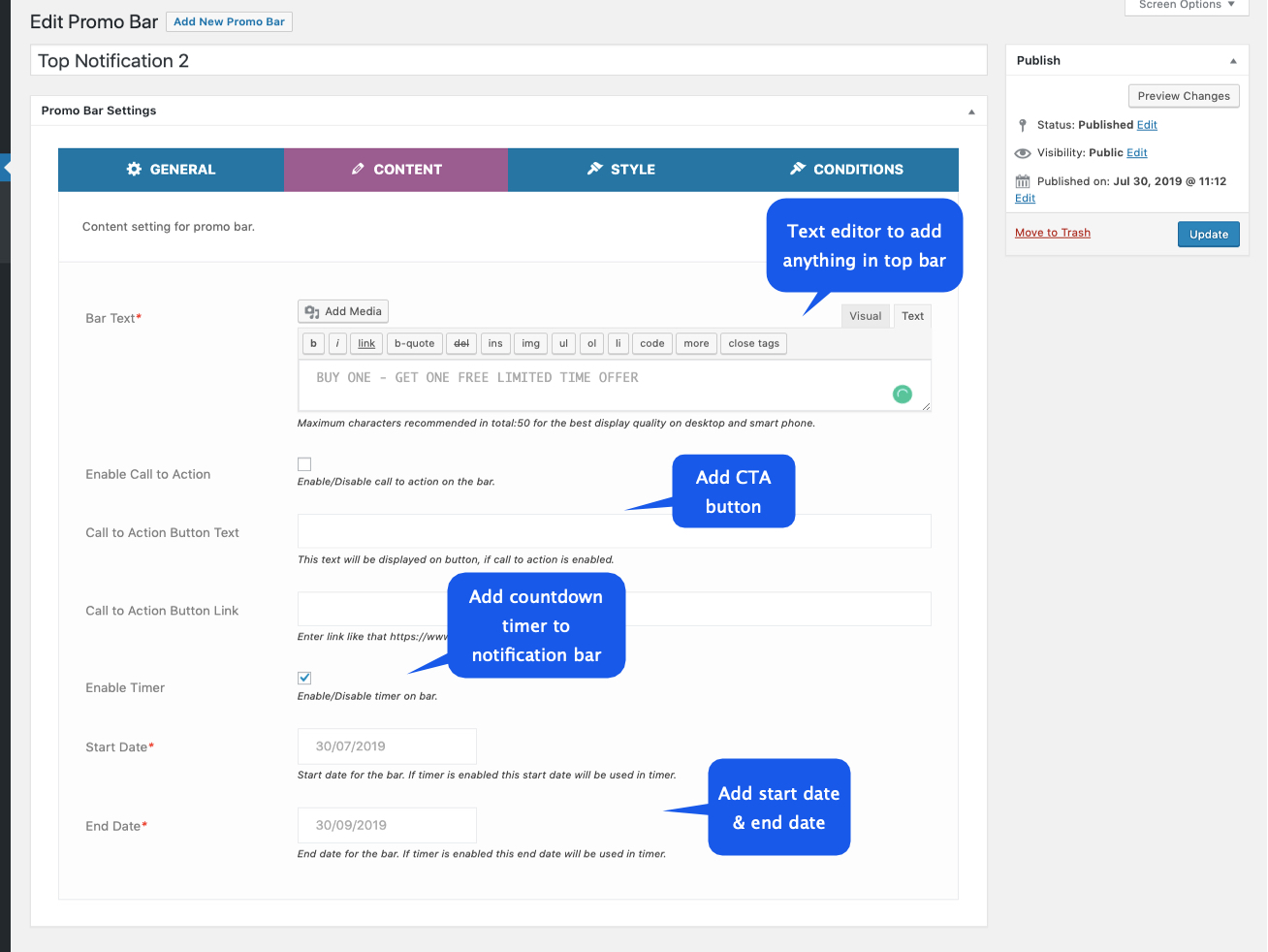The image size is (1268, 952).
Task: Uncheck the Enable Timer checkbox
Action: [304, 678]
